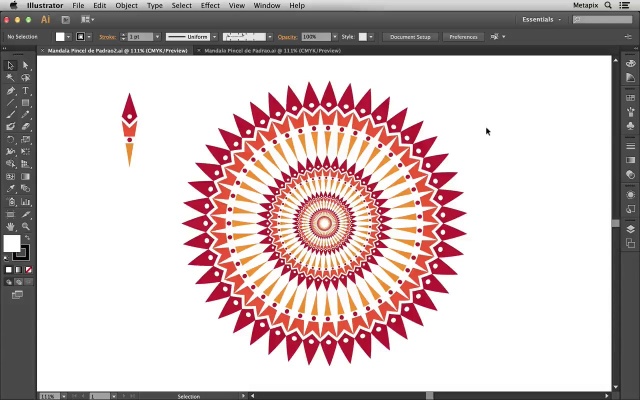This screenshot has height=400, width=640.
Task: Select the Pen tool
Action: (10, 90)
